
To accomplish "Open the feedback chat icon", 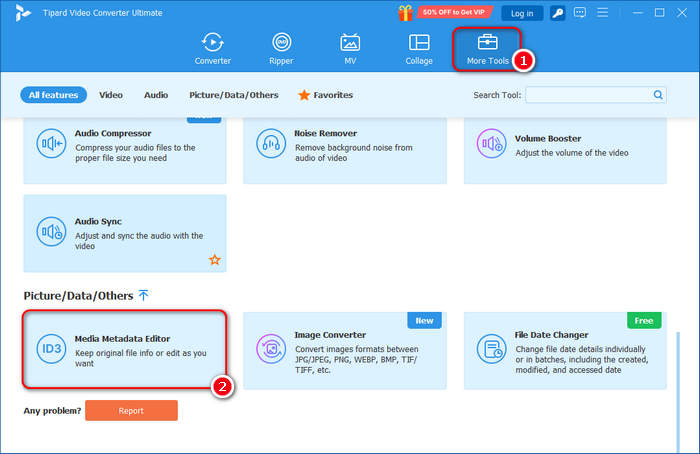I will [579, 12].
